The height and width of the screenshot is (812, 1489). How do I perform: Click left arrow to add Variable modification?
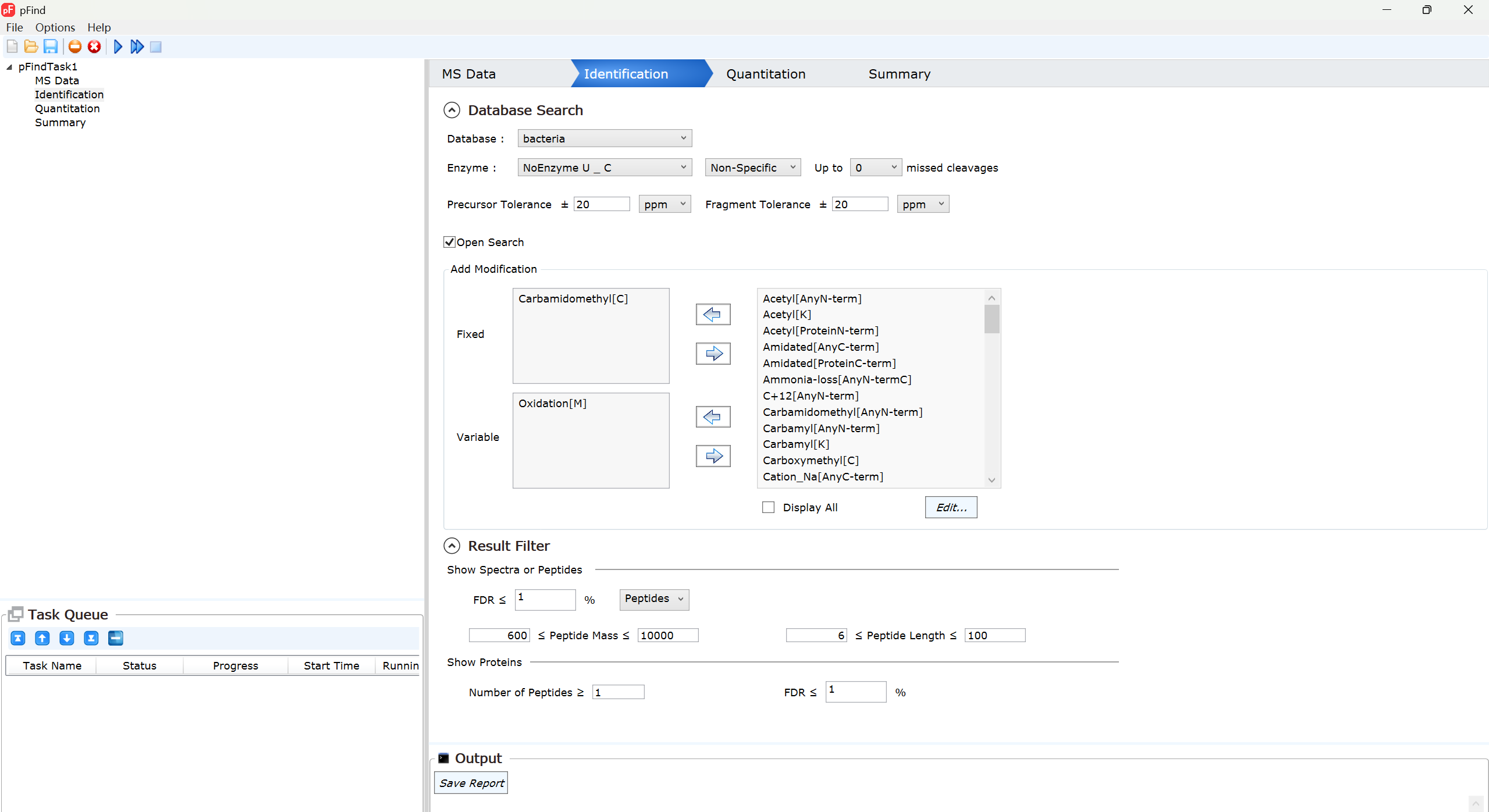pos(713,417)
